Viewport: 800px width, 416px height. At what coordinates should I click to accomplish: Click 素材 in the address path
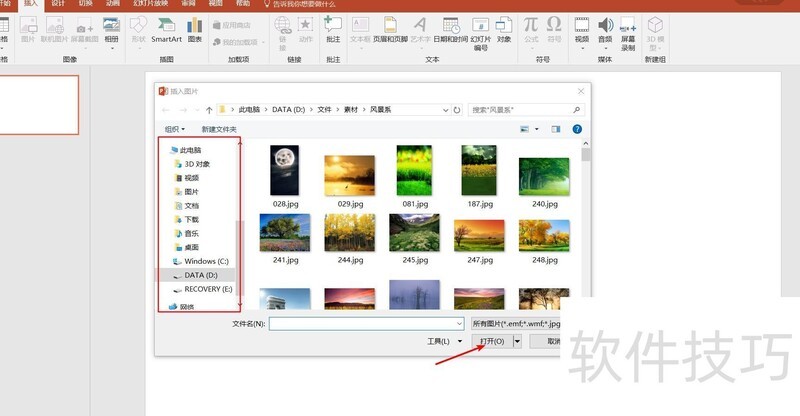(x=351, y=110)
